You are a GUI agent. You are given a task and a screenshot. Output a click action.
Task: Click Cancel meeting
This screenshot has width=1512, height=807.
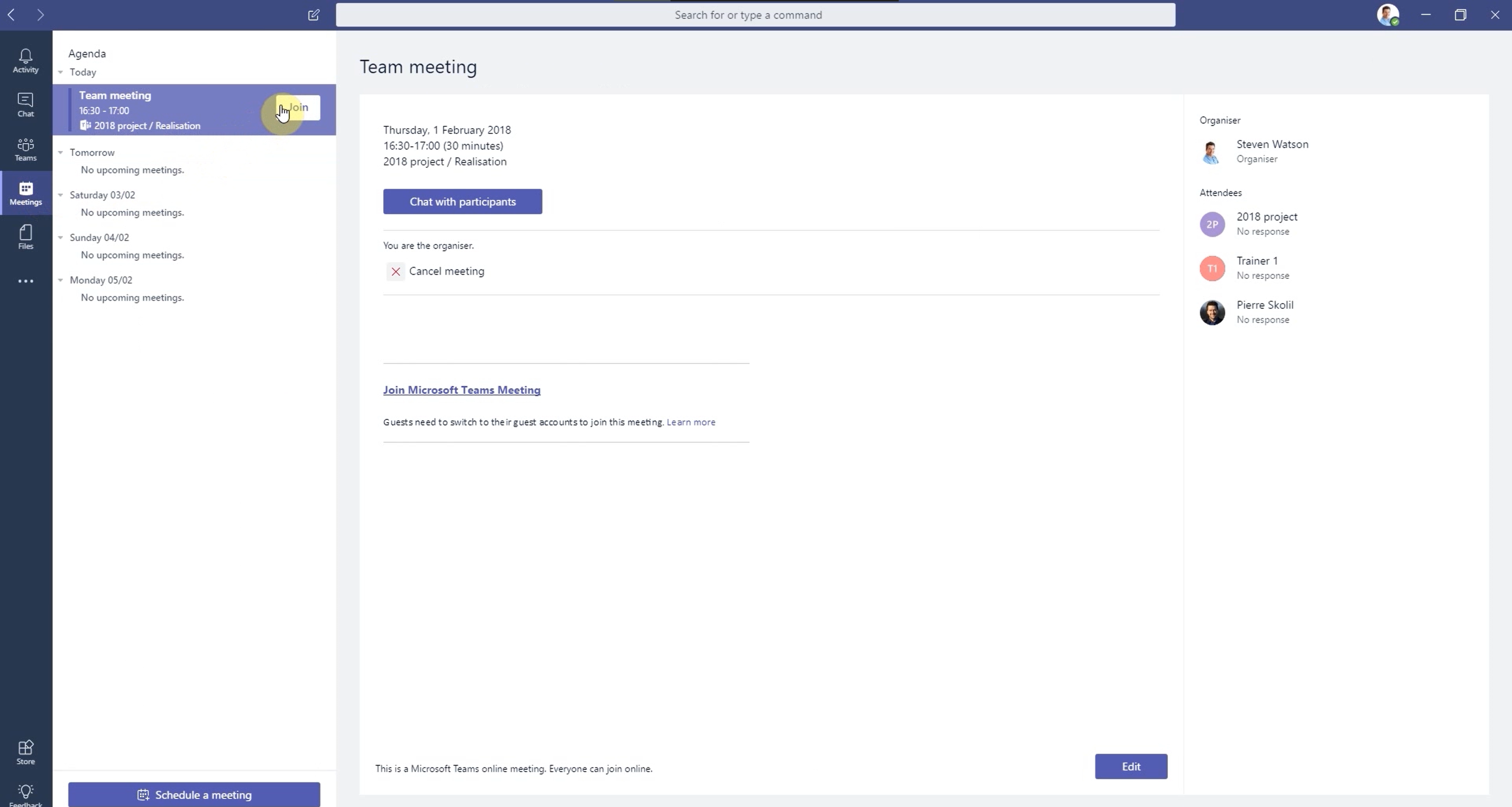tap(446, 271)
